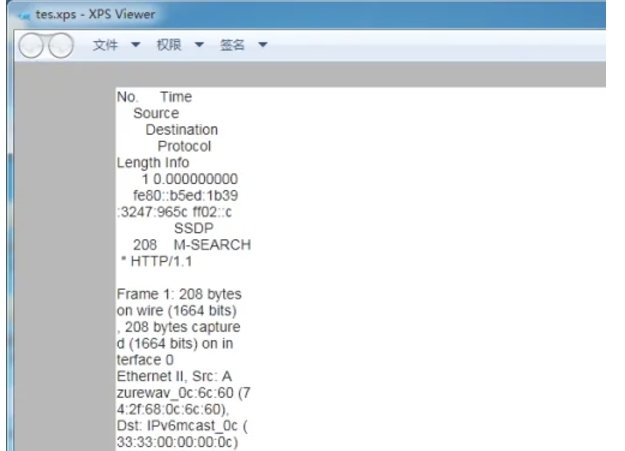Click the "terface 0" line
Viewport: 625px width, 451px height.
(x=145, y=360)
